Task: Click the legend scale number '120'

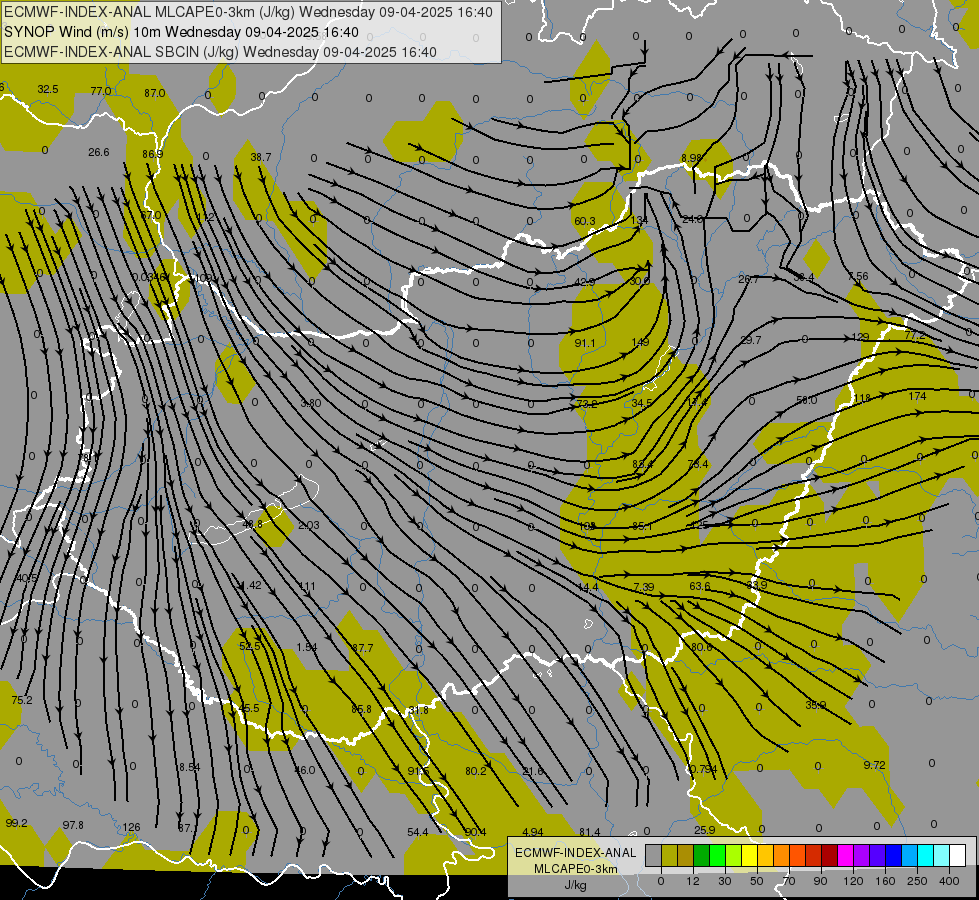Action: [853, 881]
